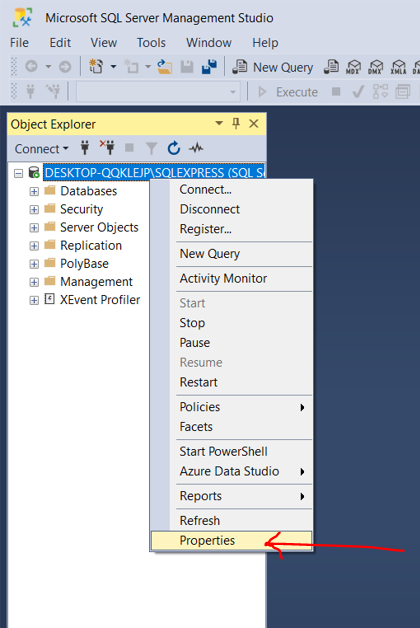Click the New Query toolbar button
Image resolution: width=420 pixels, height=628 pixels.
pos(273,67)
